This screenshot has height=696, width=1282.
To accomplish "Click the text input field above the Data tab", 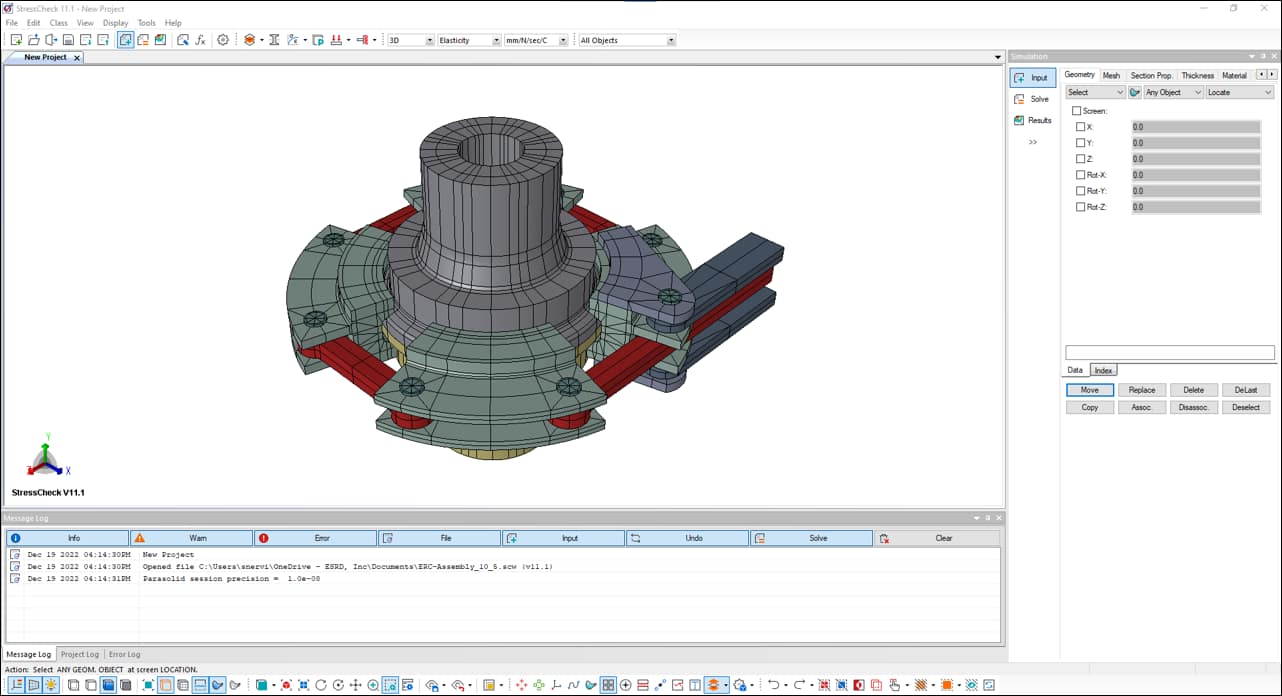I will point(1168,352).
